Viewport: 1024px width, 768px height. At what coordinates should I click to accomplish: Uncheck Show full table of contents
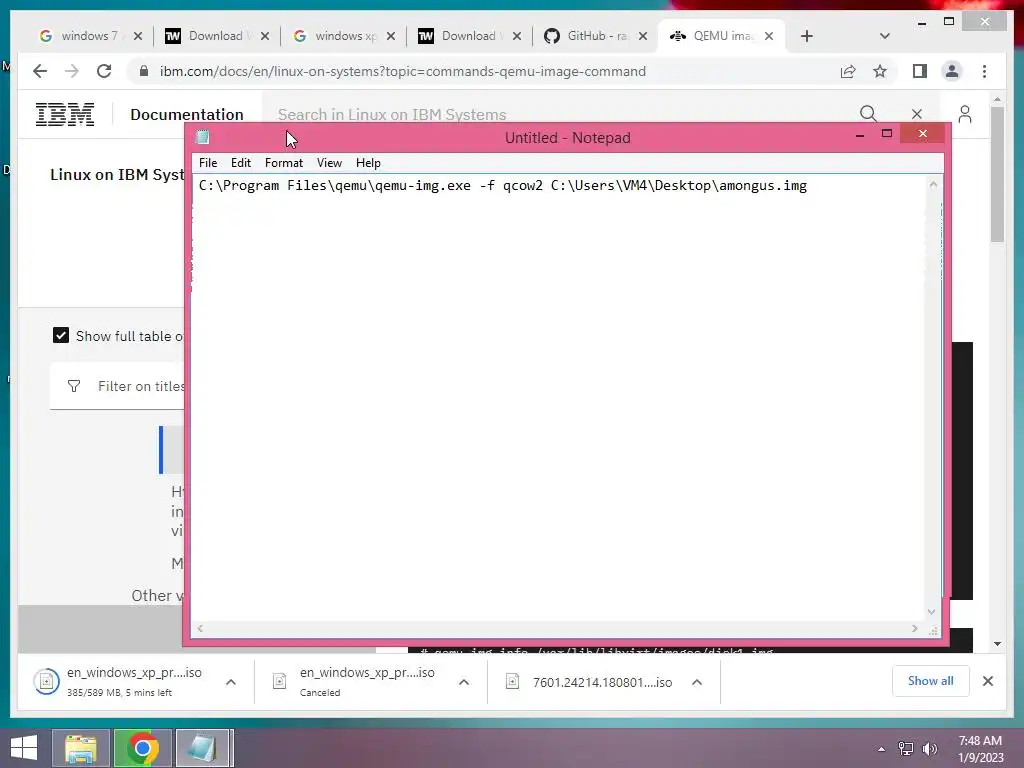(61, 336)
